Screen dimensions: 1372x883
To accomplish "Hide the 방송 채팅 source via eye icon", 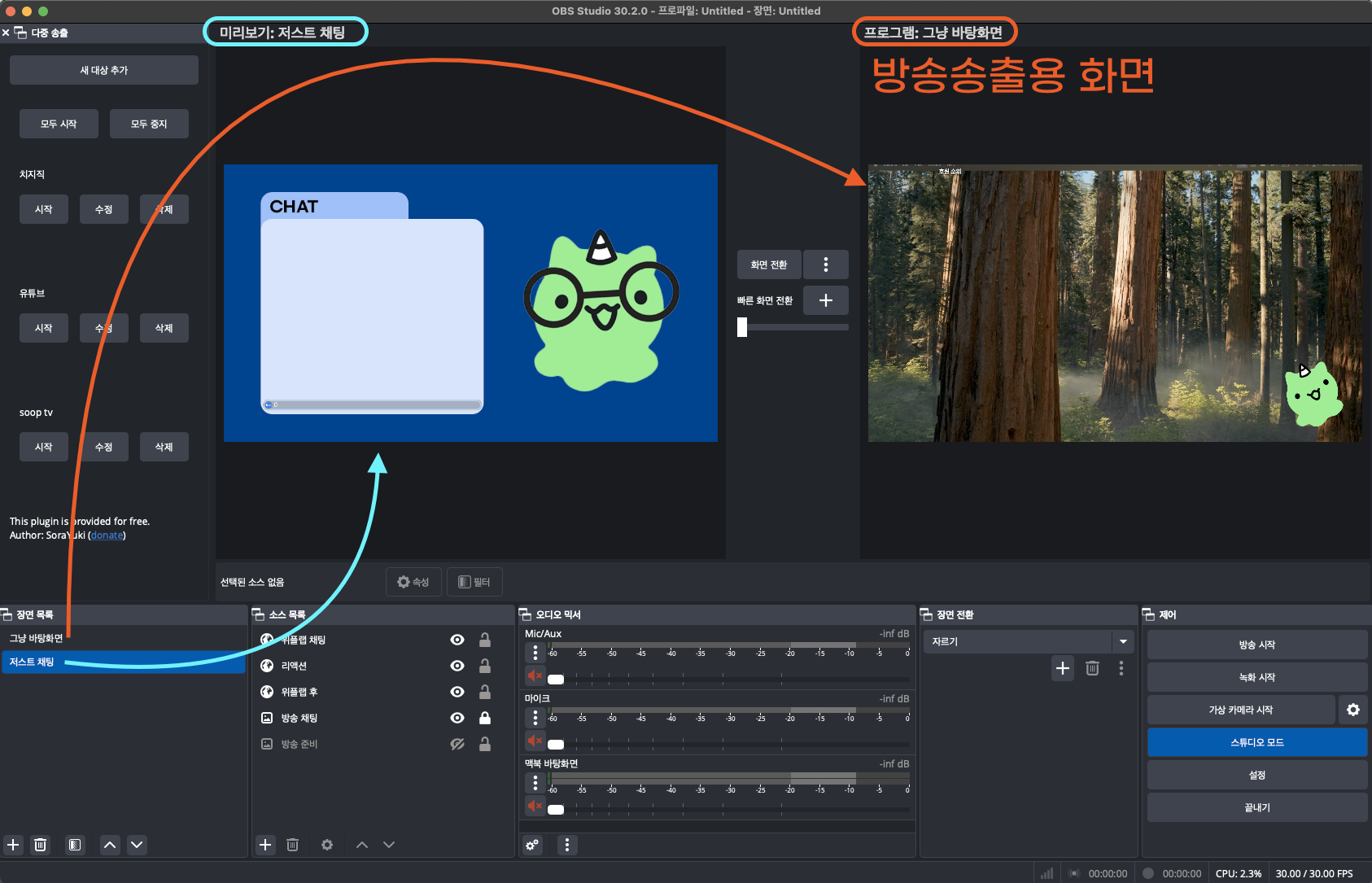I will (x=457, y=718).
